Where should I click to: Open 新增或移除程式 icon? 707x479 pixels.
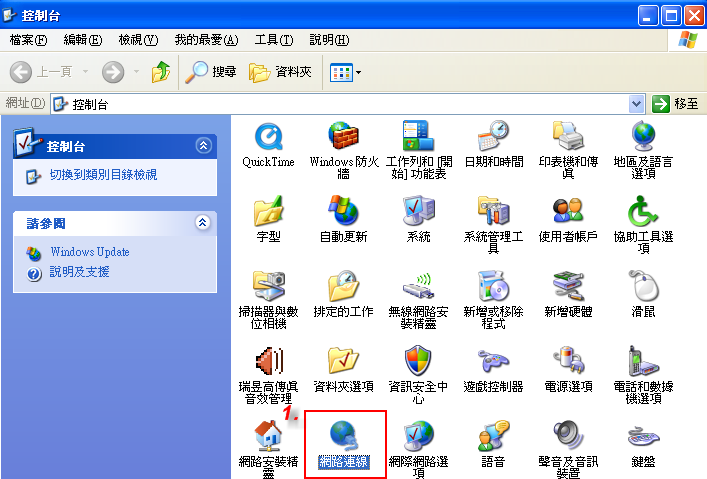click(x=493, y=286)
